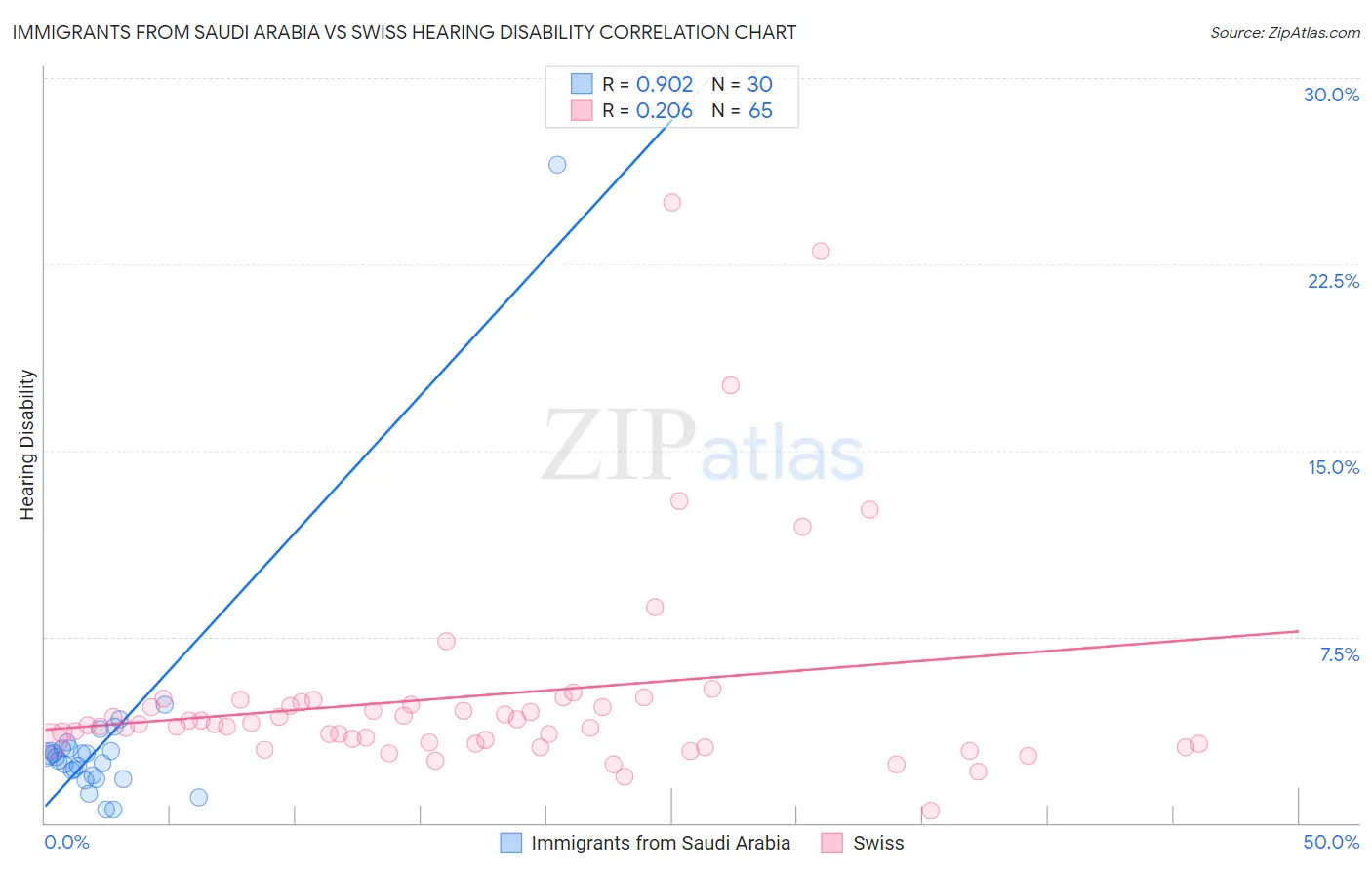Click the N = 30 value in legend
The height and width of the screenshot is (870, 1372).
pos(742,84)
